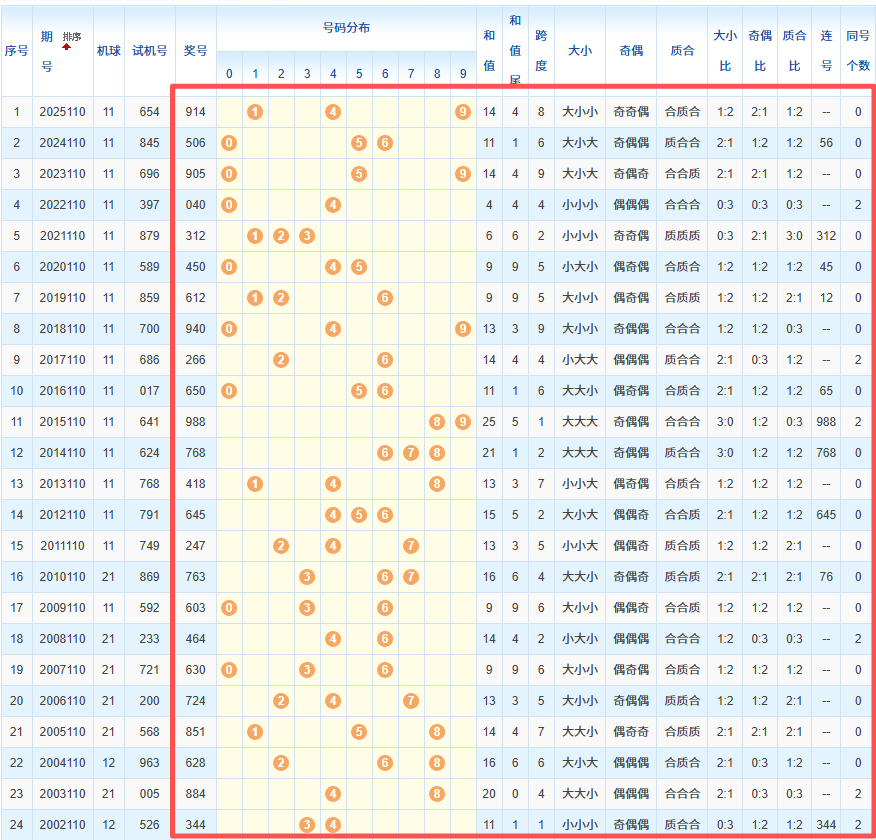
Task: Open period number 2025110
Action: pos(62,112)
